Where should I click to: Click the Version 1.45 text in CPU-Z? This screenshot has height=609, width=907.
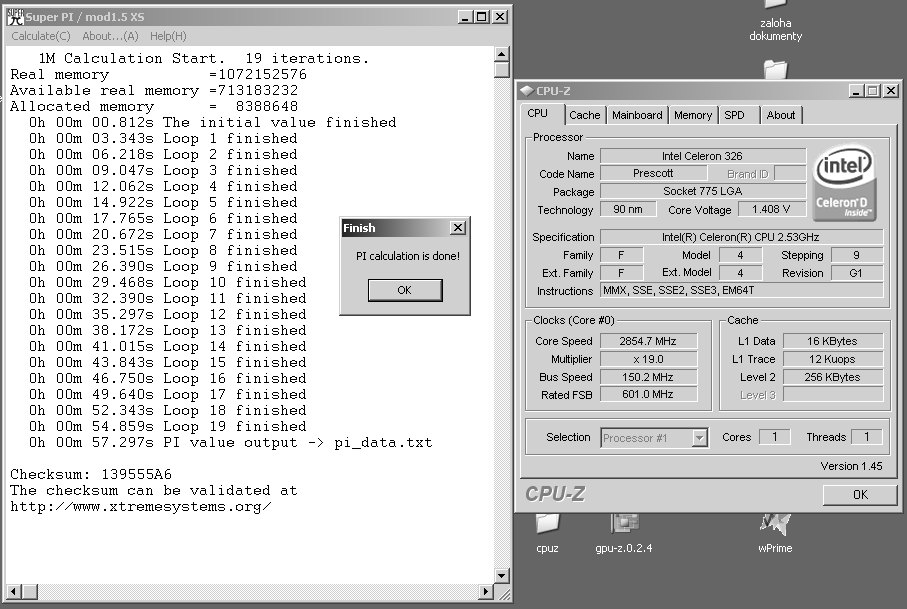[851, 466]
